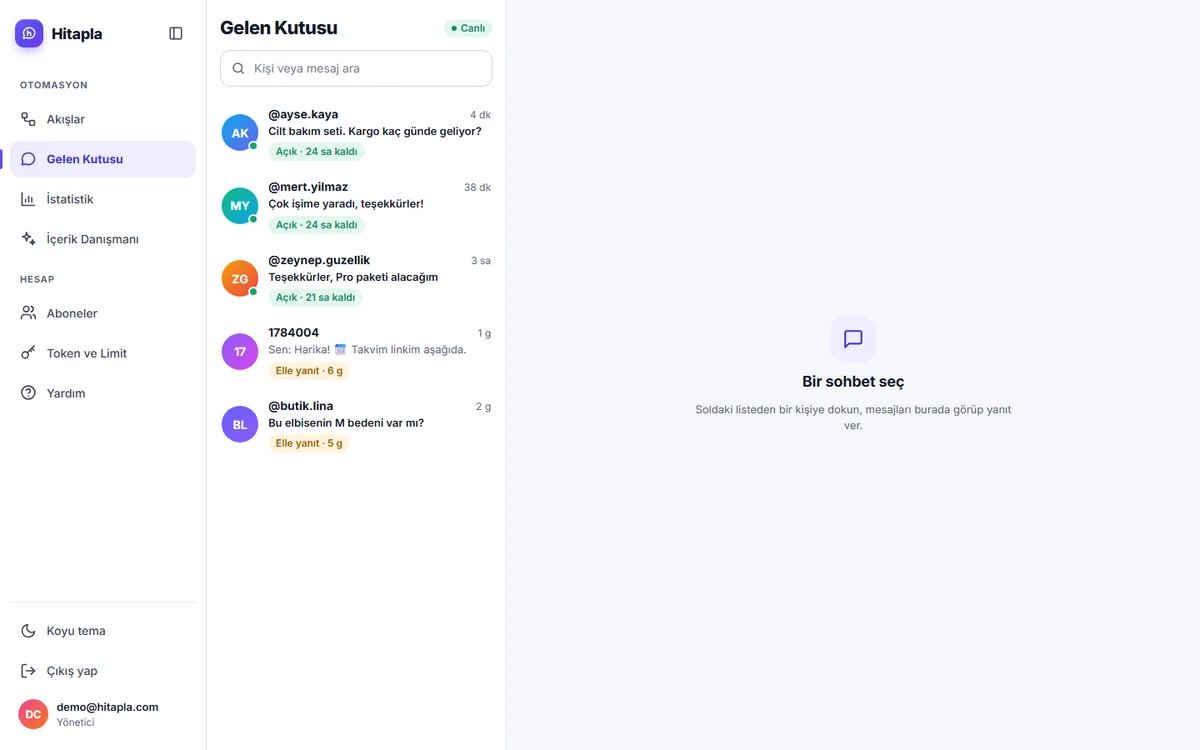Click the Hitapla logo icon
This screenshot has height=750, width=1200.
click(x=29, y=33)
